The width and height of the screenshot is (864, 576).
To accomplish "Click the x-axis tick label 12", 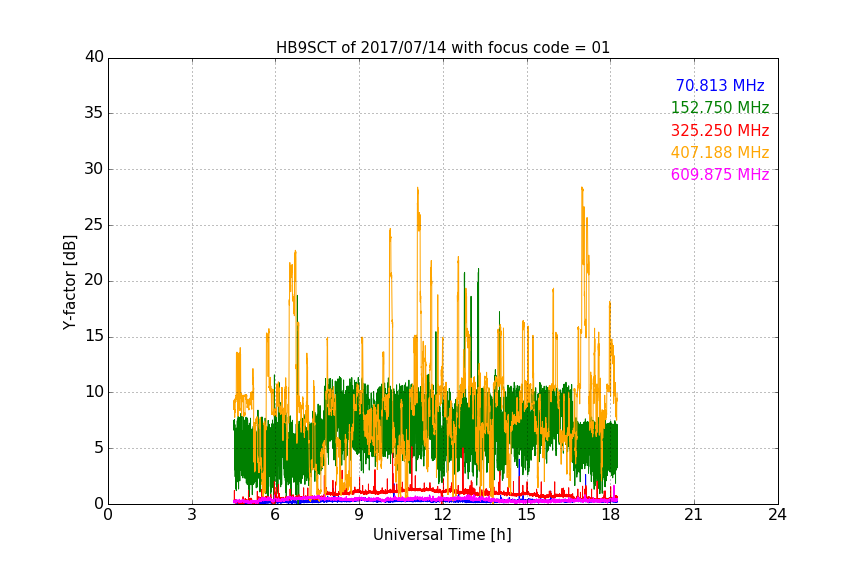I will [442, 515].
